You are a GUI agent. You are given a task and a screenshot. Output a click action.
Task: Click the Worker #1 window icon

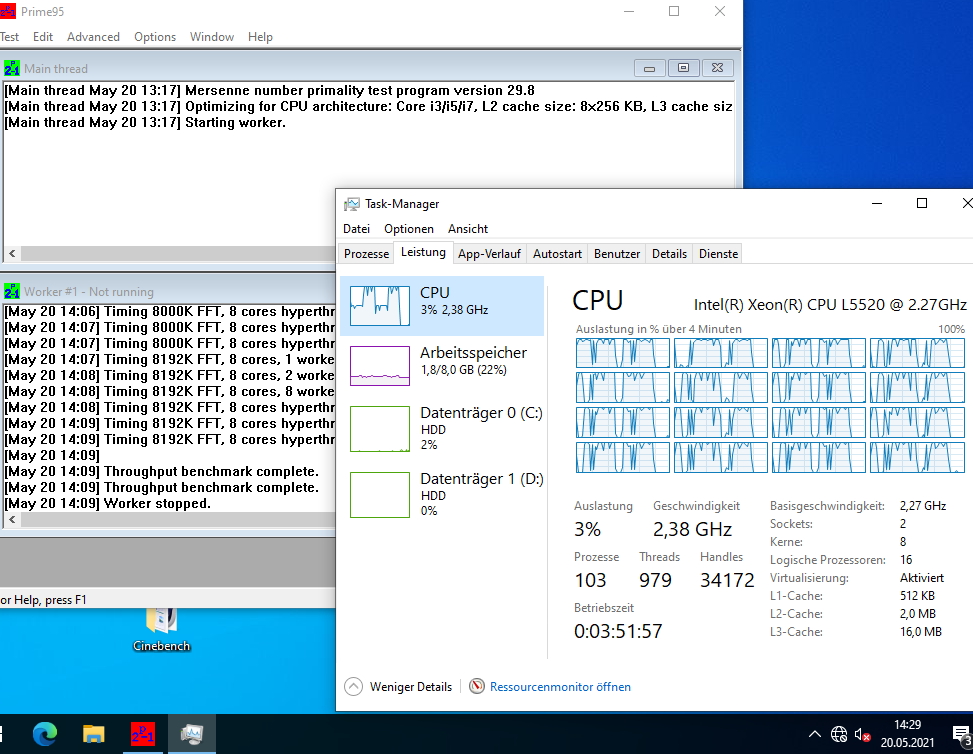(12, 291)
